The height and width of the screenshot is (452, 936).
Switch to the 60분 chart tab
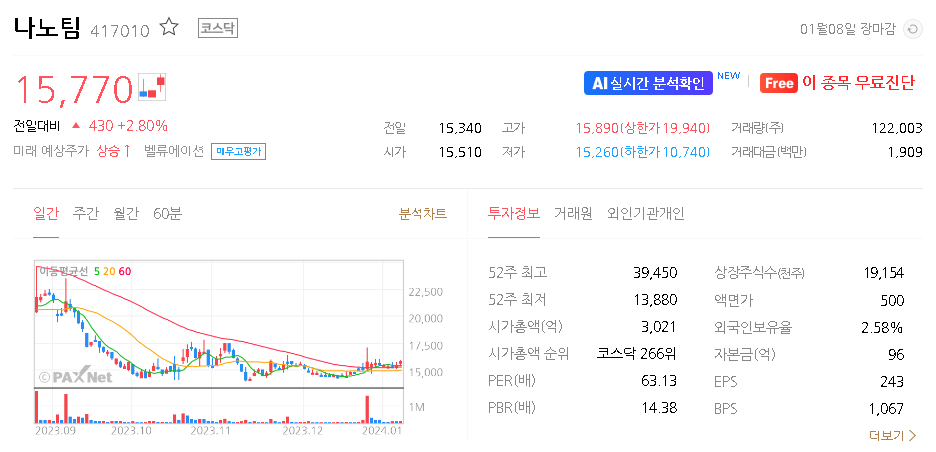(167, 214)
